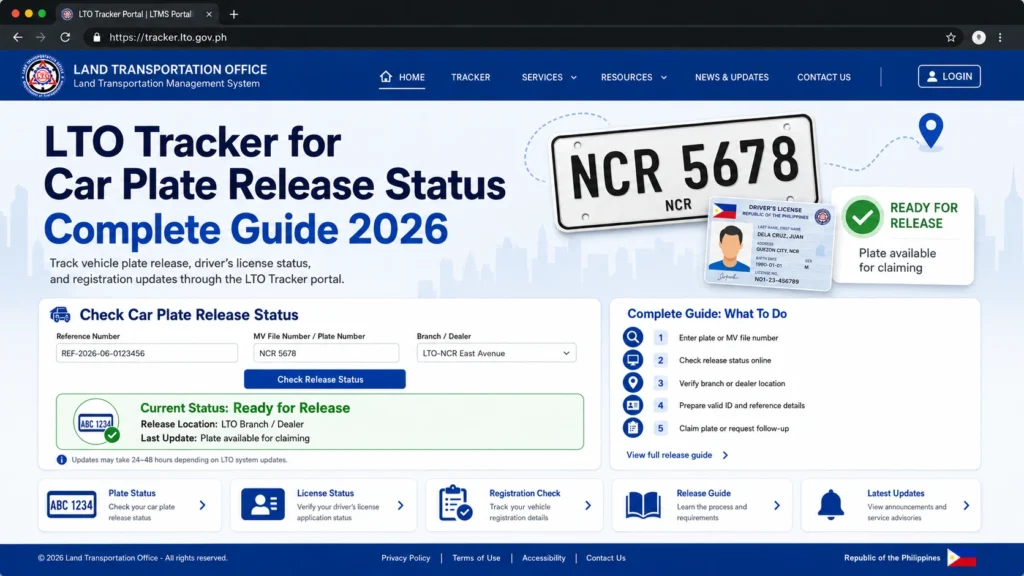
Task: Open the Accessibility footer link
Action: coord(543,558)
